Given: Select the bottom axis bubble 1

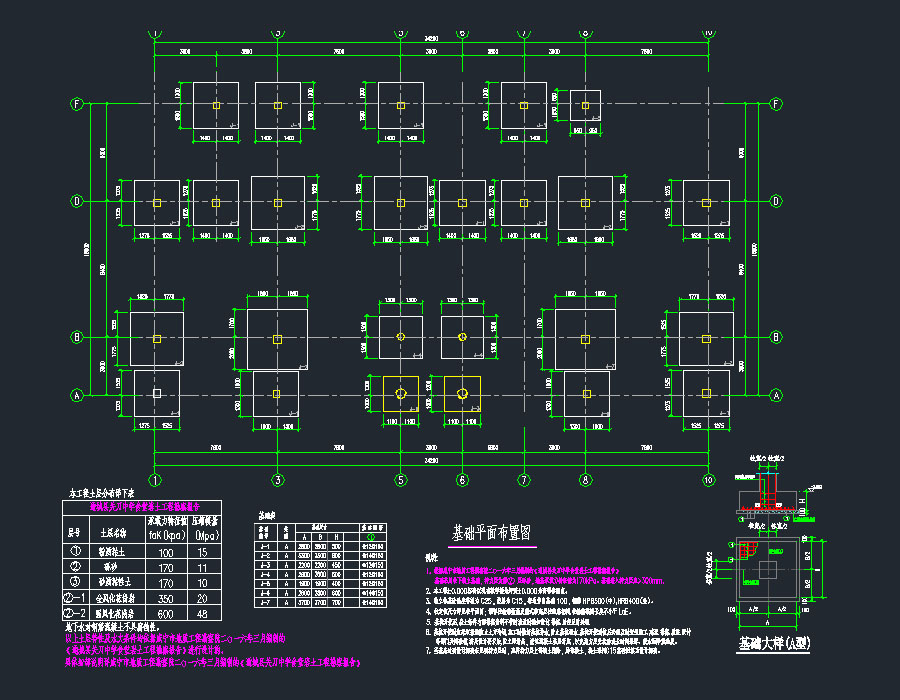Looking at the screenshot, I should click(x=155, y=480).
